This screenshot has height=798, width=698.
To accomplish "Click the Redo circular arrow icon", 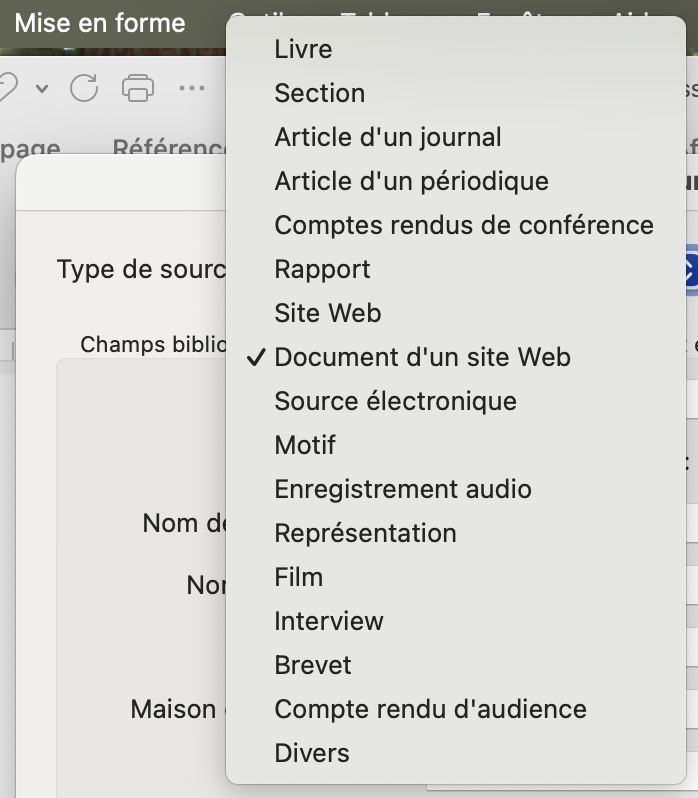I will 84,88.
